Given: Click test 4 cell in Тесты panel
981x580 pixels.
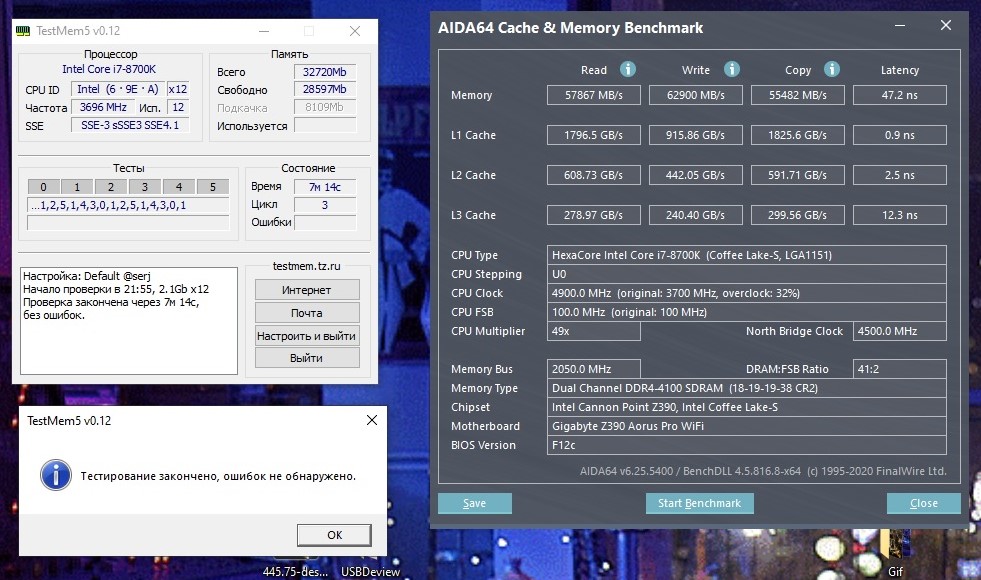Looking at the screenshot, I should 179,186.
